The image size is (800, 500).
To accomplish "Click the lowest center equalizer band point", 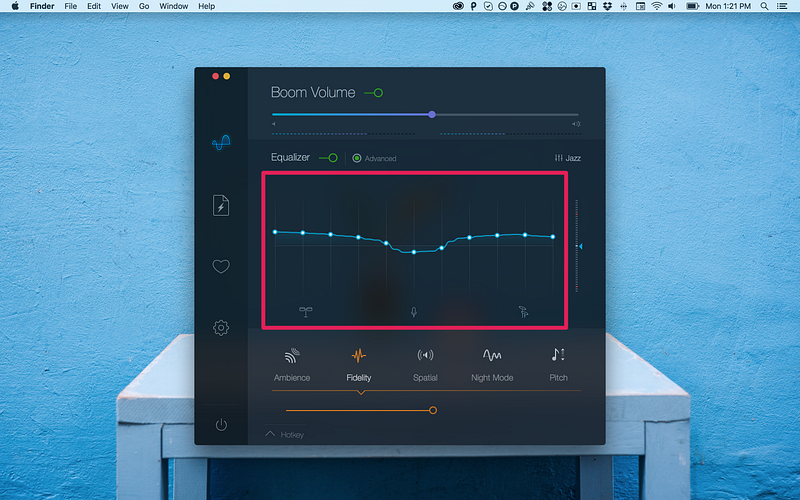I will [x=414, y=252].
